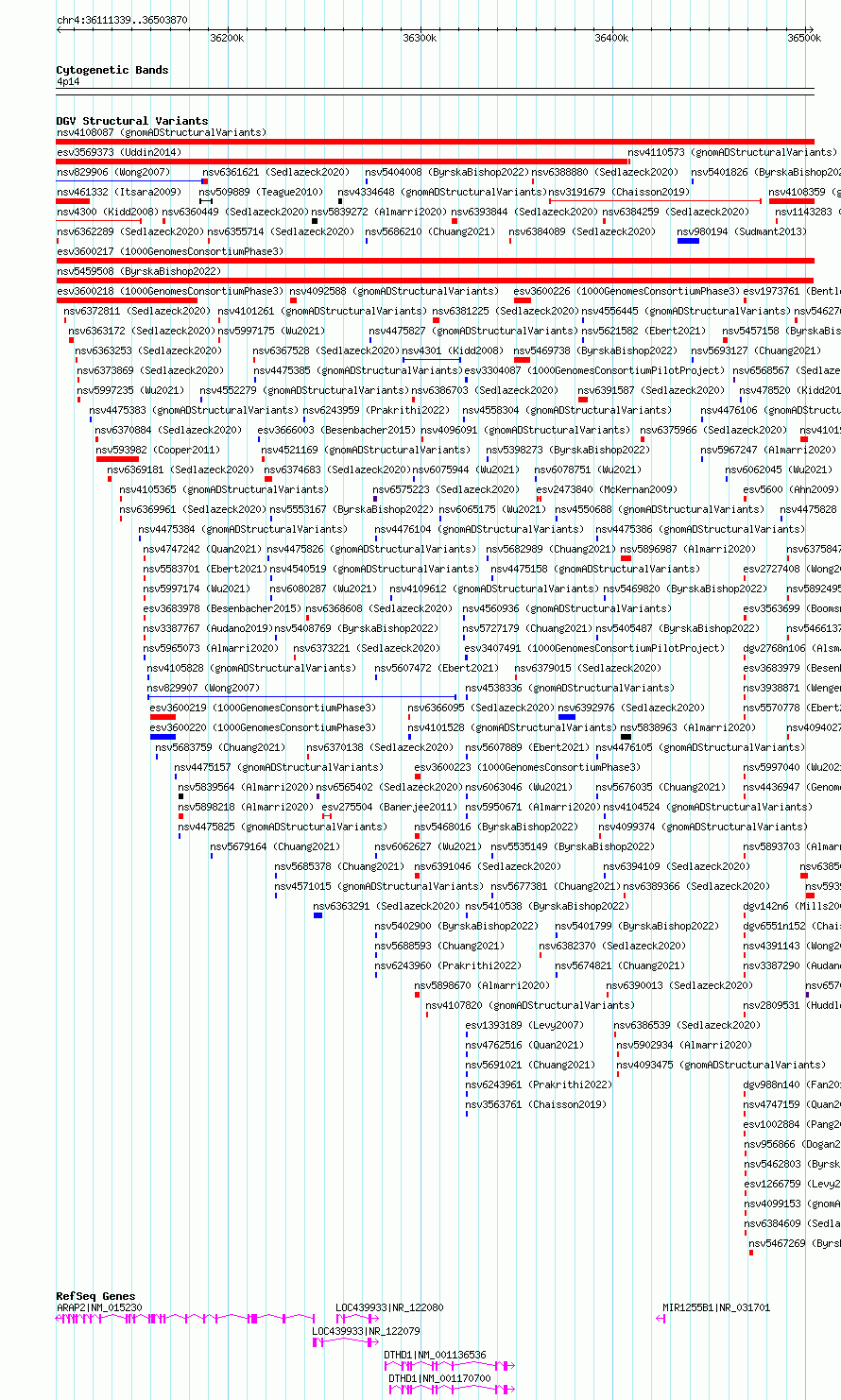
Task: Open microRNA MIR1255B1|NR_031701
Action: pyautogui.click(x=716, y=1307)
